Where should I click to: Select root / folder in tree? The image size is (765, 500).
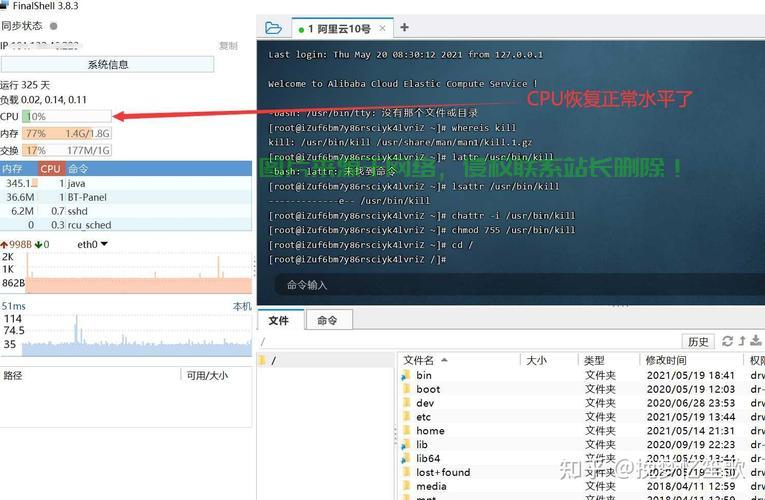click(x=325, y=360)
